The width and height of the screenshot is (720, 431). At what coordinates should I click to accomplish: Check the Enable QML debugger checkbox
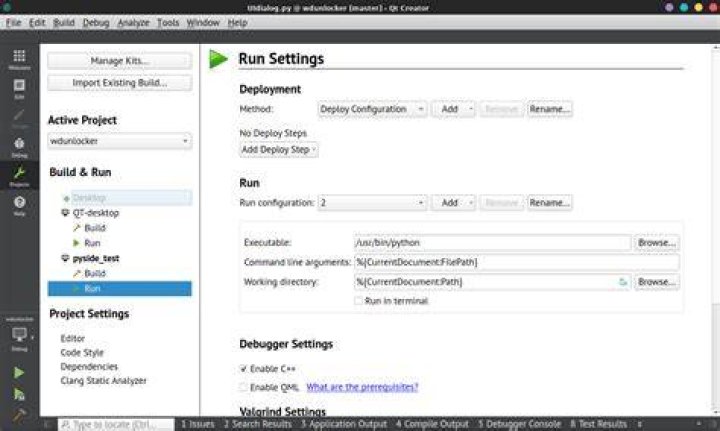click(x=243, y=387)
